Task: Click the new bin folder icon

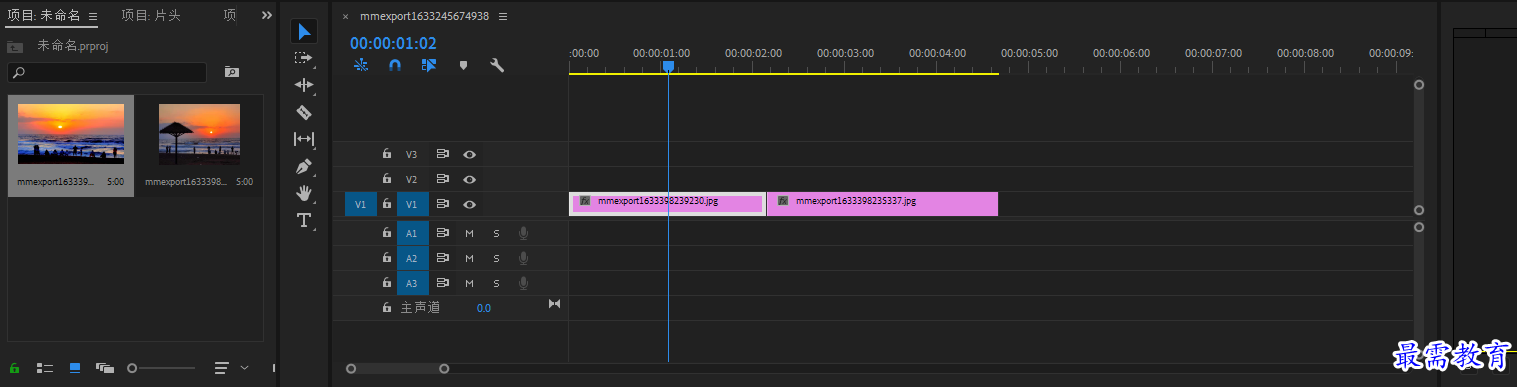Action: click(x=232, y=72)
